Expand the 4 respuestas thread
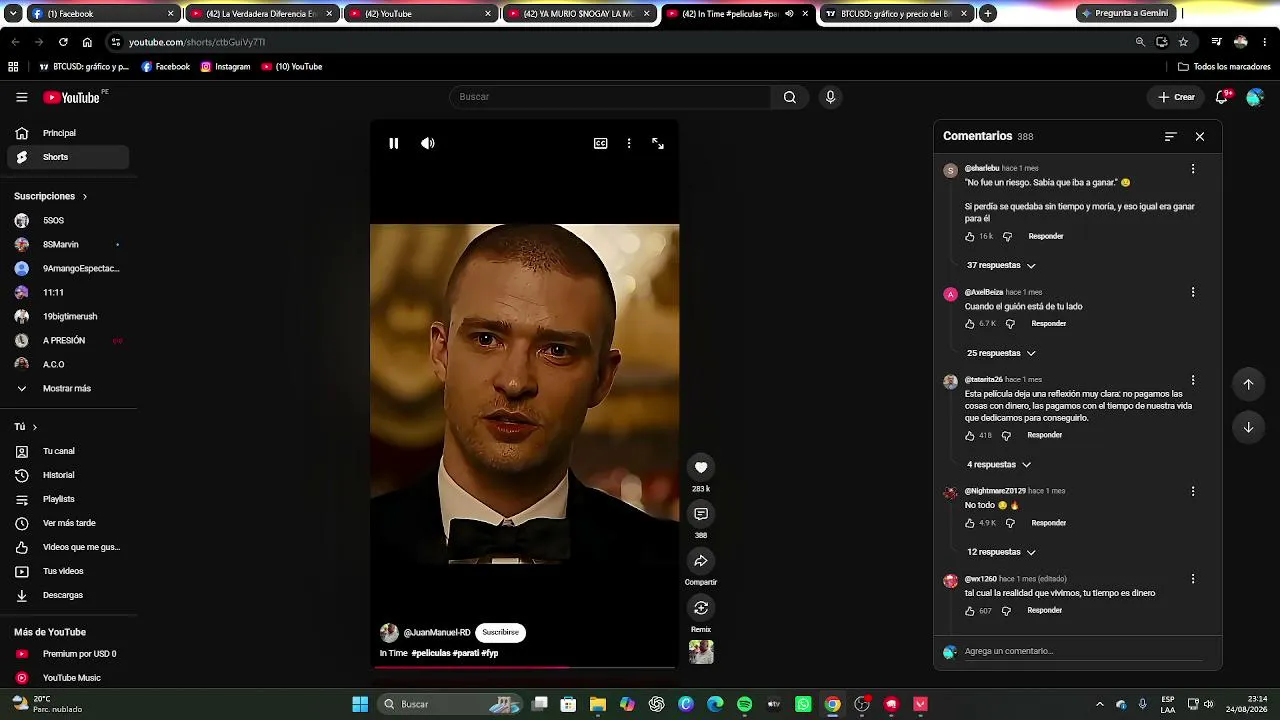The width and height of the screenshot is (1280, 720). [x=999, y=465]
